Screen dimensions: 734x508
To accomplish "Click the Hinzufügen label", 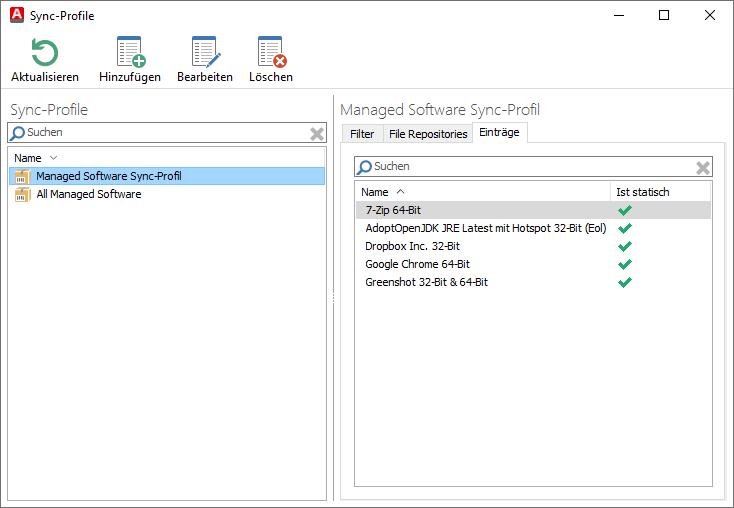I will 130,77.
